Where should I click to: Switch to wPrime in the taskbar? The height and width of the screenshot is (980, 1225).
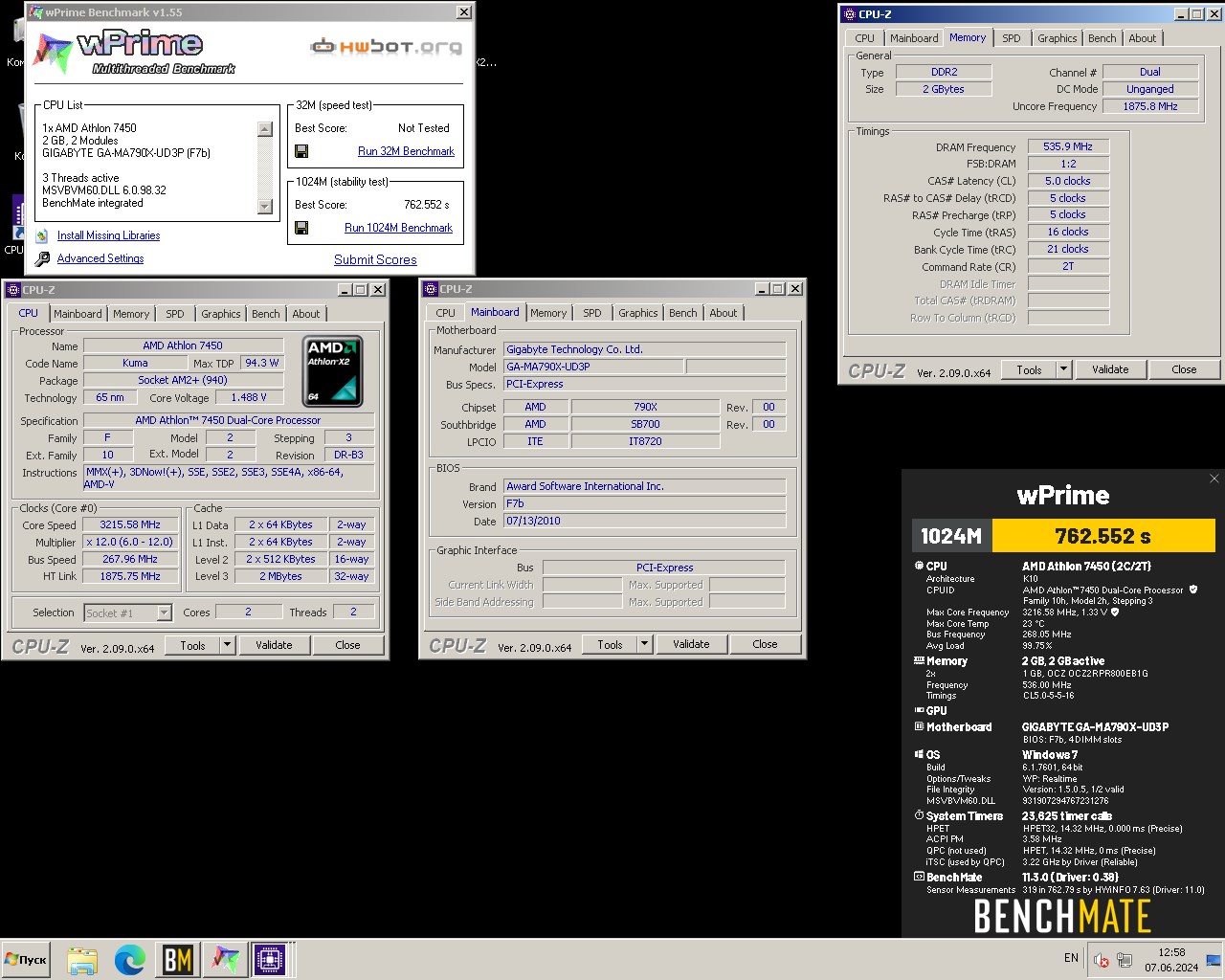pos(225,959)
